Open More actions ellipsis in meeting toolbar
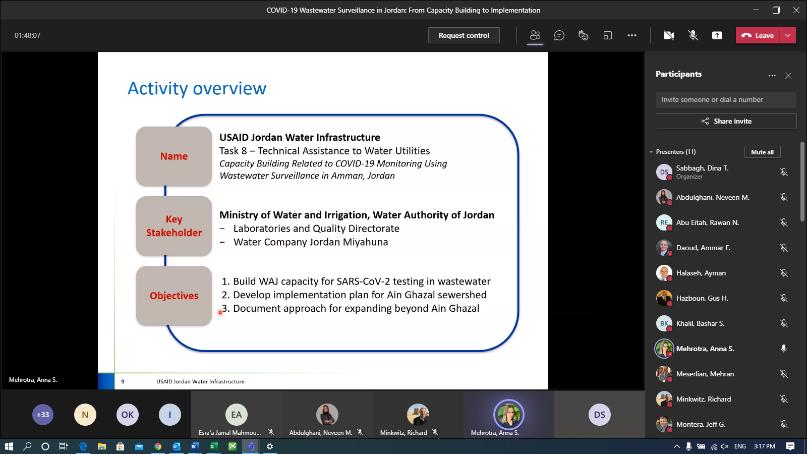 click(631, 35)
